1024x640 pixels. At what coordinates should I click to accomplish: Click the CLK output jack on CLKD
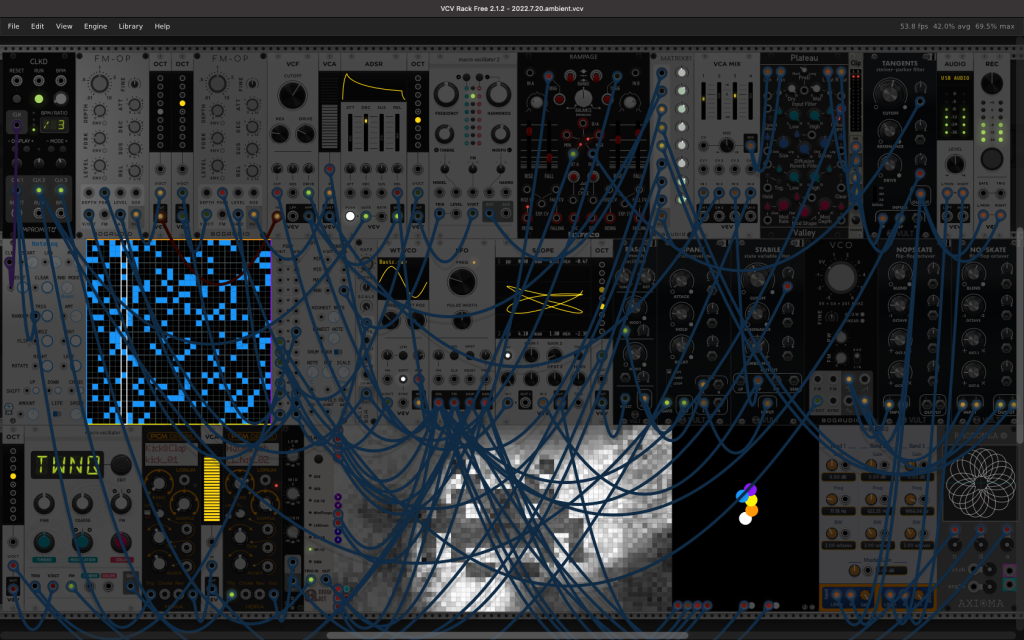(x=16, y=124)
